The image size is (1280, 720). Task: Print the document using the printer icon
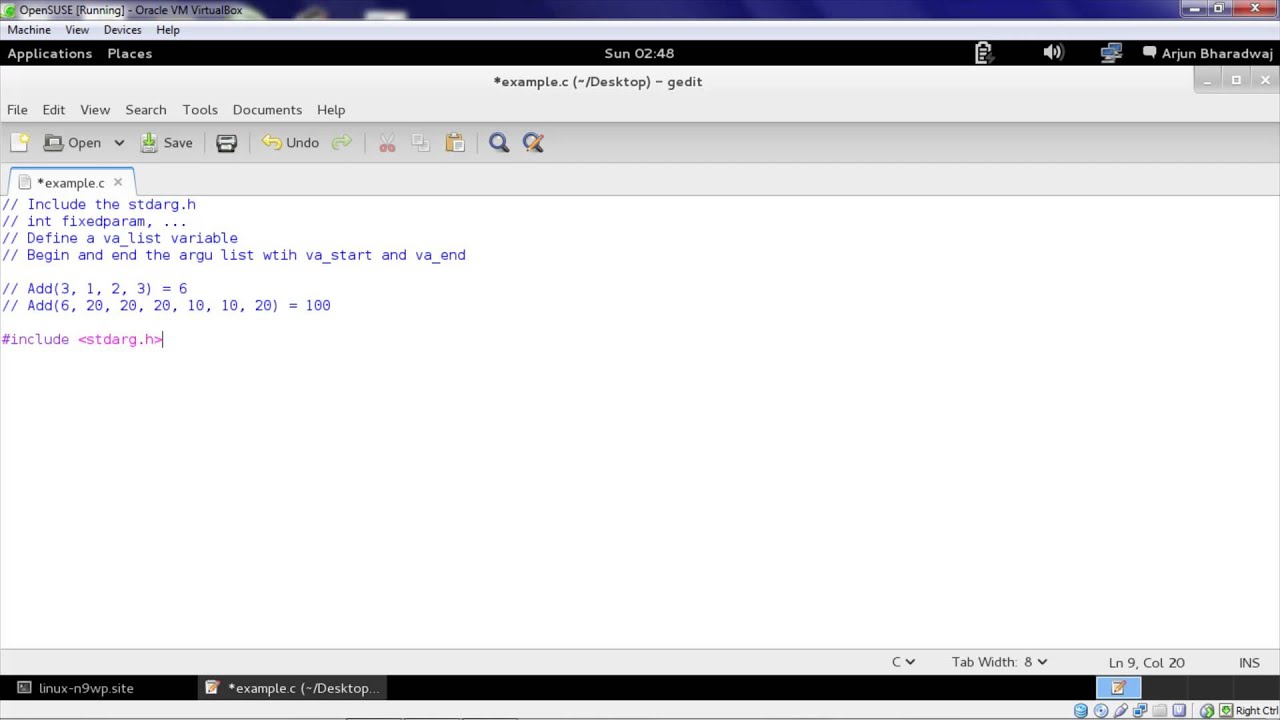pos(227,143)
